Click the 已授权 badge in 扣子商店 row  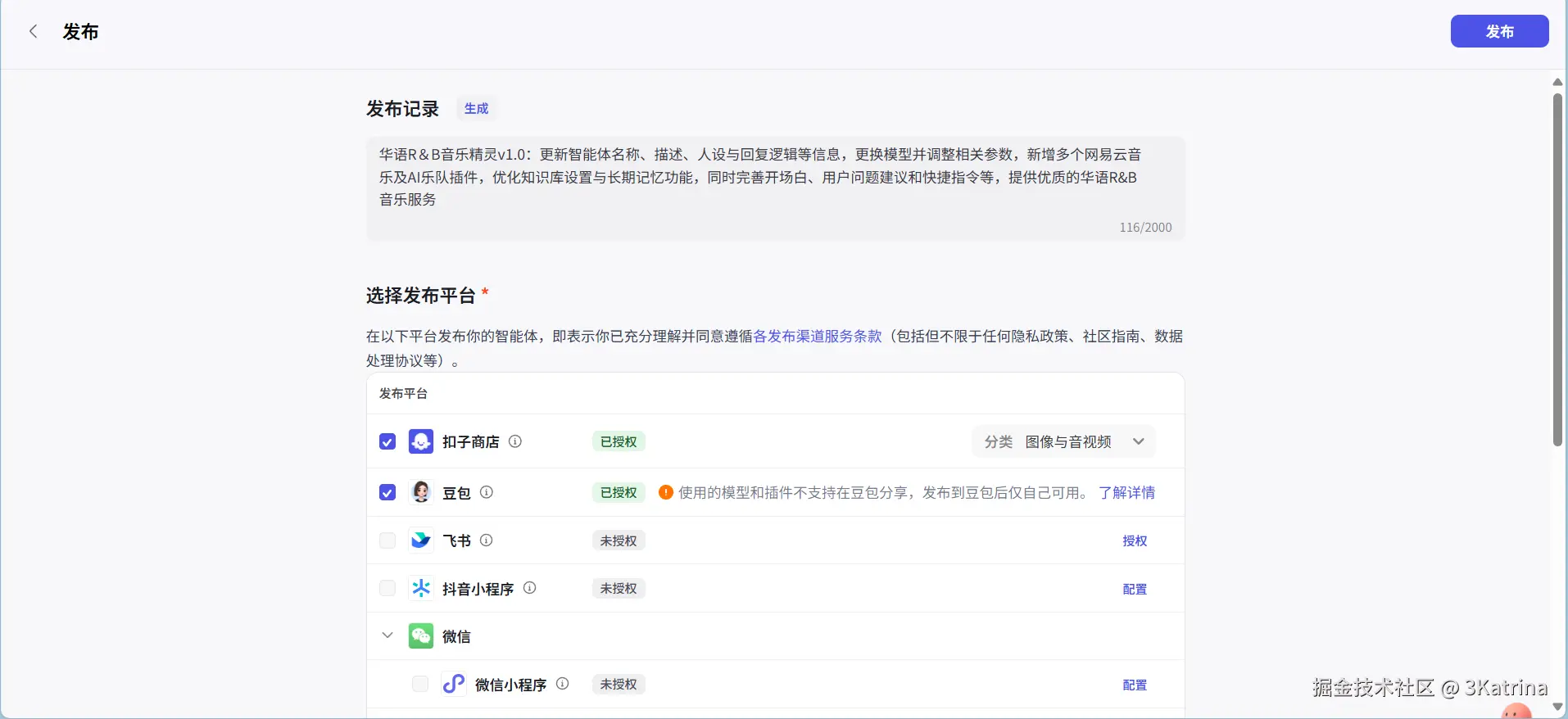pyautogui.click(x=619, y=441)
